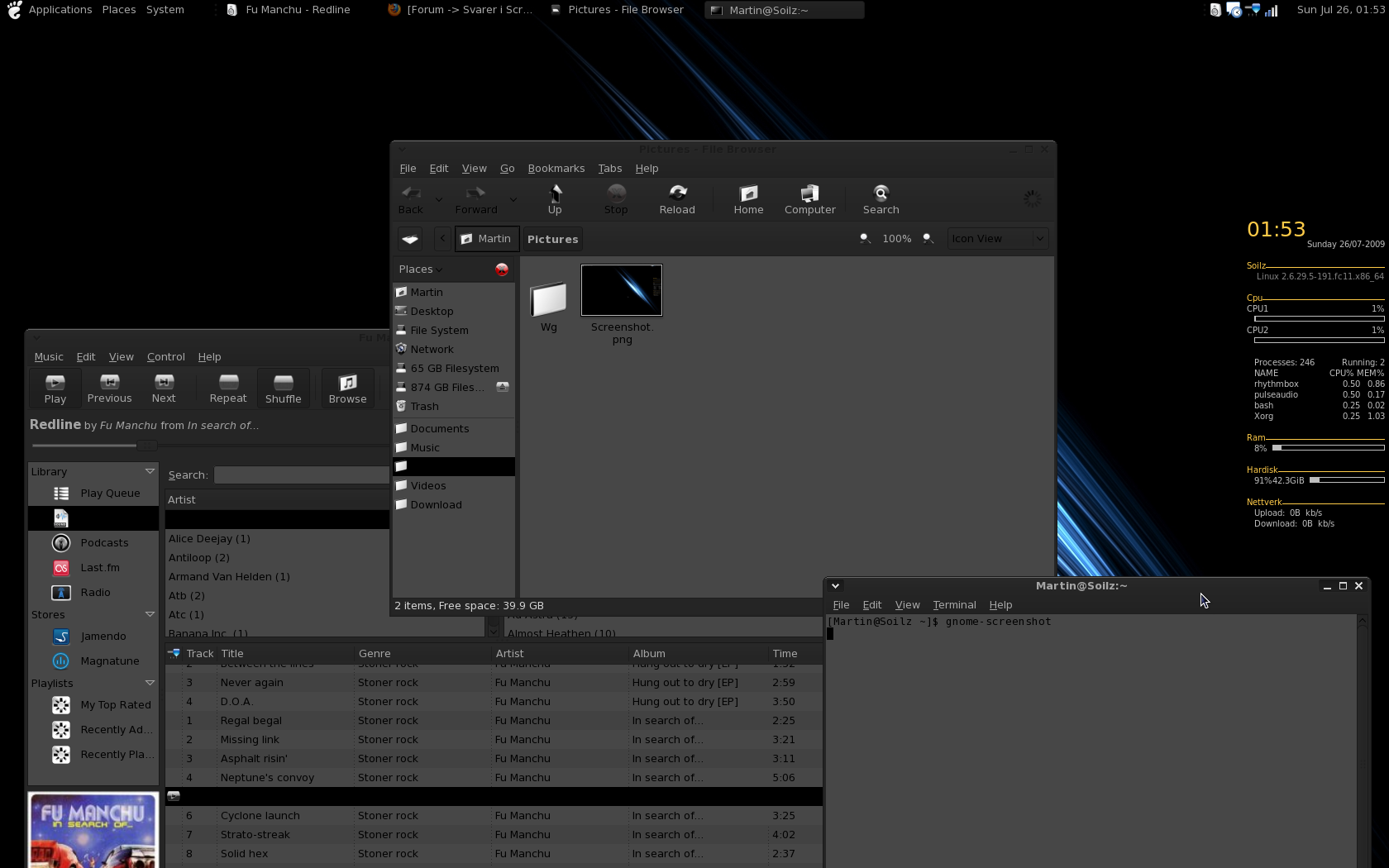1389x868 pixels.
Task: Open the Music menu in Rhythmbox
Action: (49, 357)
